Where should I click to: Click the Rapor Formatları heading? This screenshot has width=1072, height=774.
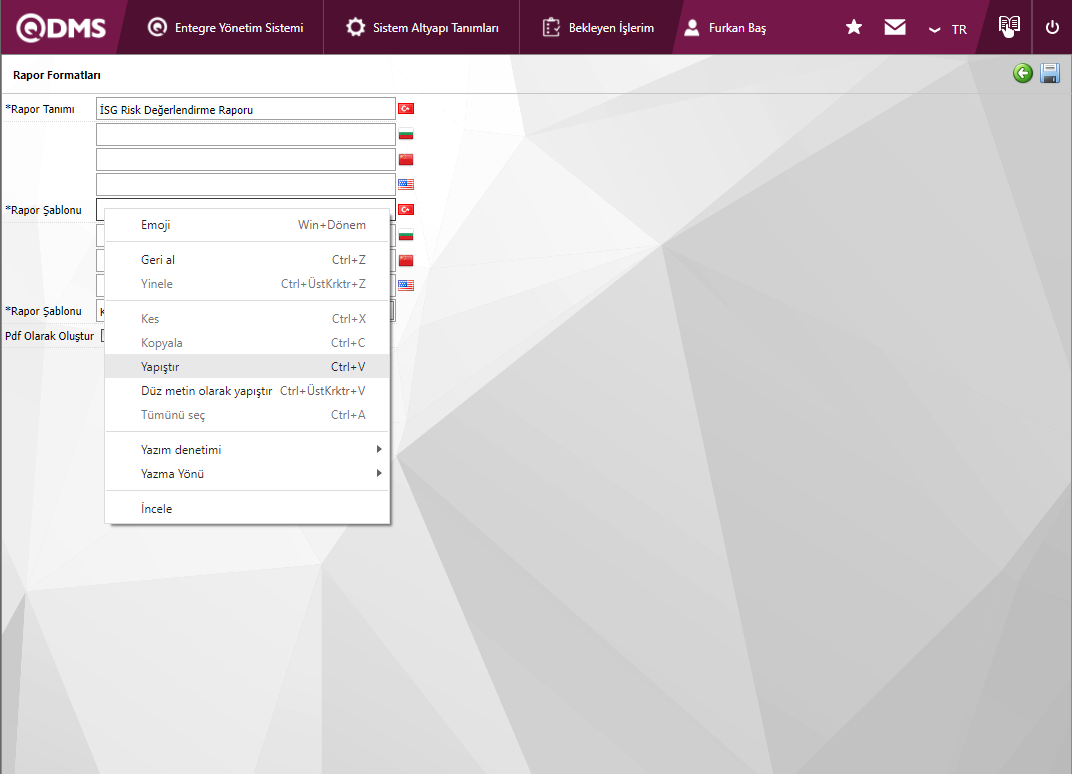pyautogui.click(x=57, y=75)
